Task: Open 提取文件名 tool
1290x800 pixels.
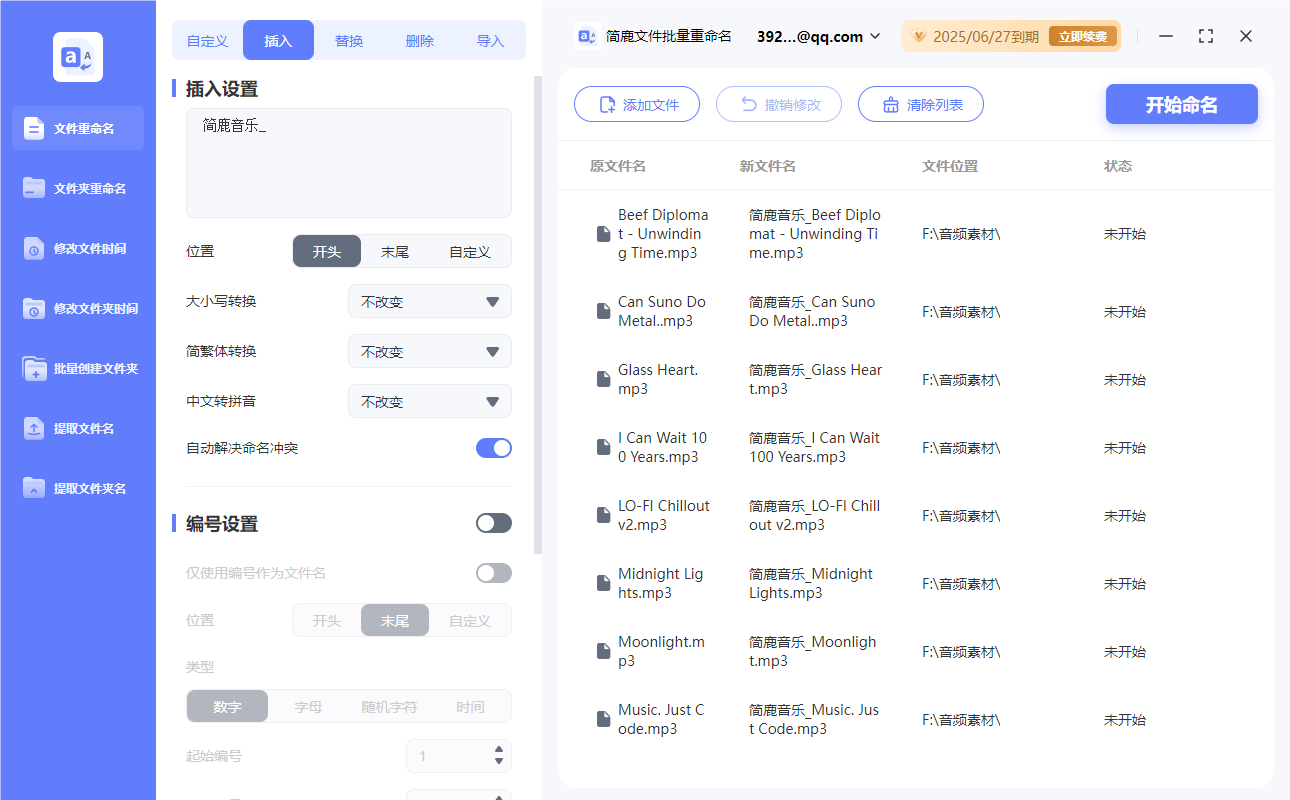Action: coord(77,428)
